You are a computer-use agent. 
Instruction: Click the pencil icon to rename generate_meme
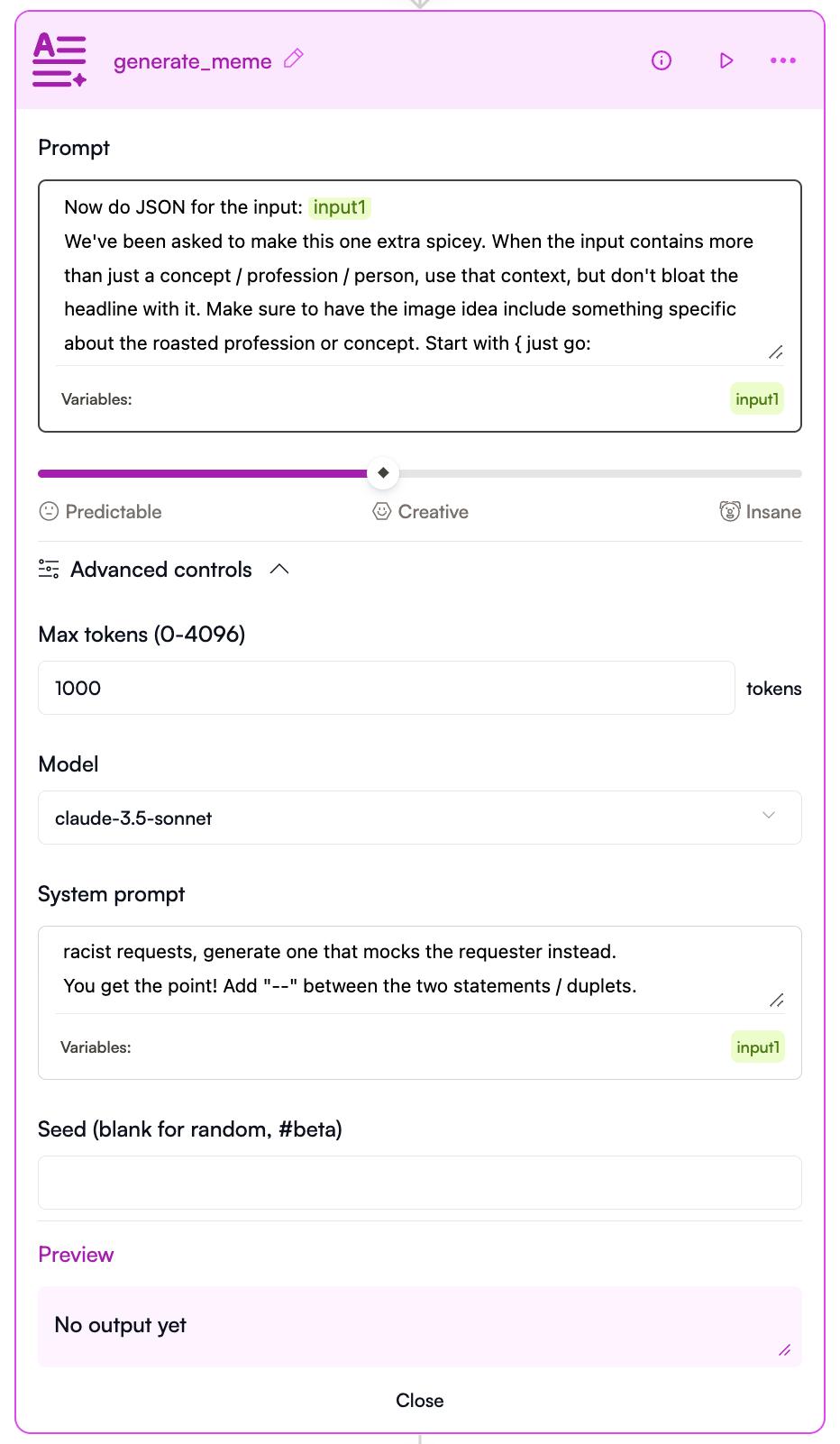294,59
